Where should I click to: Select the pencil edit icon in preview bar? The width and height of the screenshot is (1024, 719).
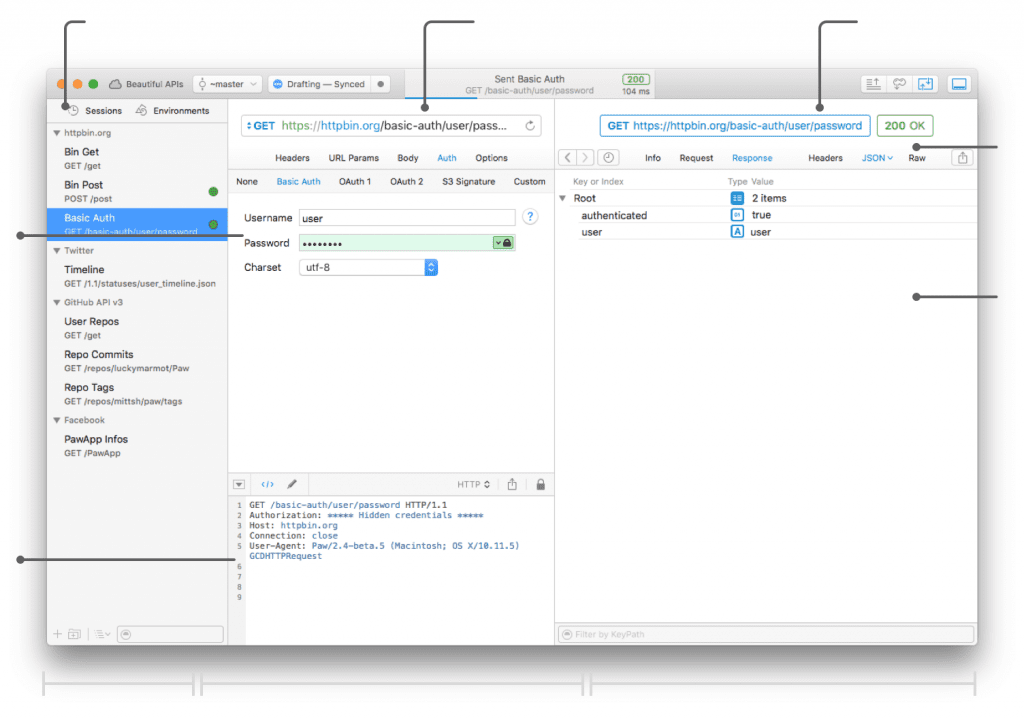(x=291, y=484)
